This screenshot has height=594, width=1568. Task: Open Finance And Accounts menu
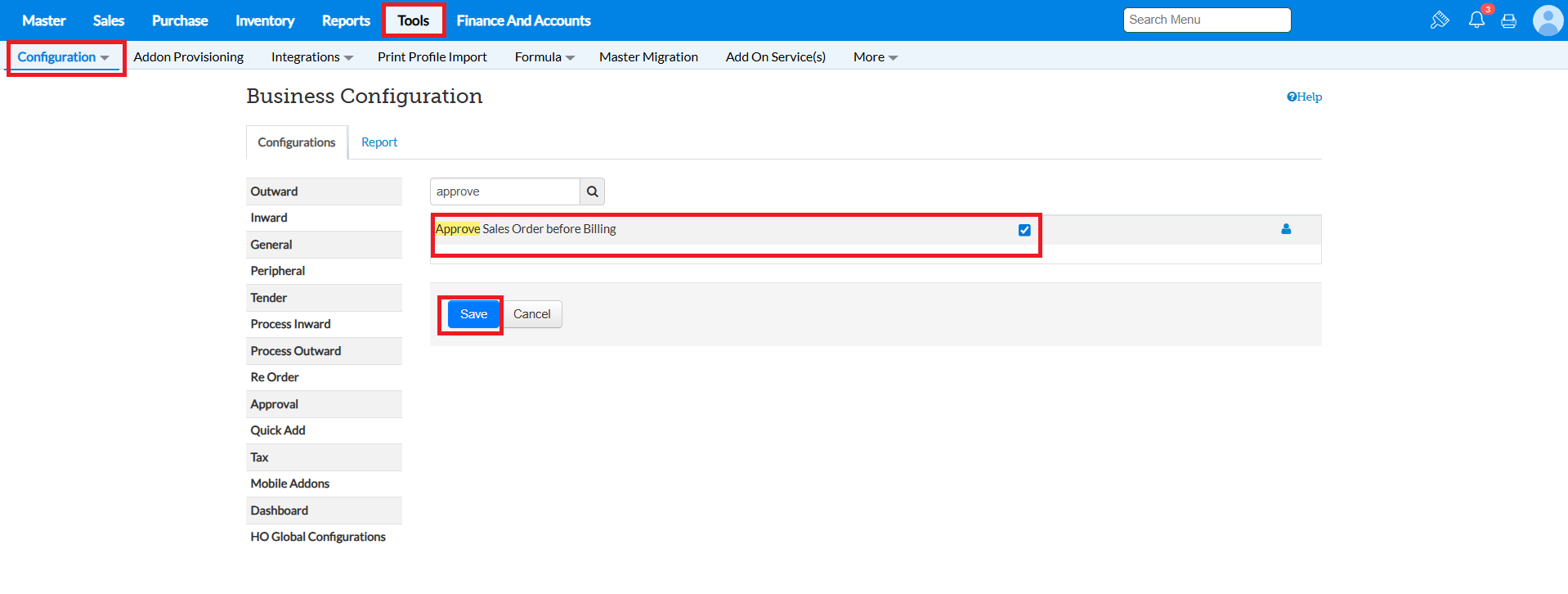click(523, 20)
